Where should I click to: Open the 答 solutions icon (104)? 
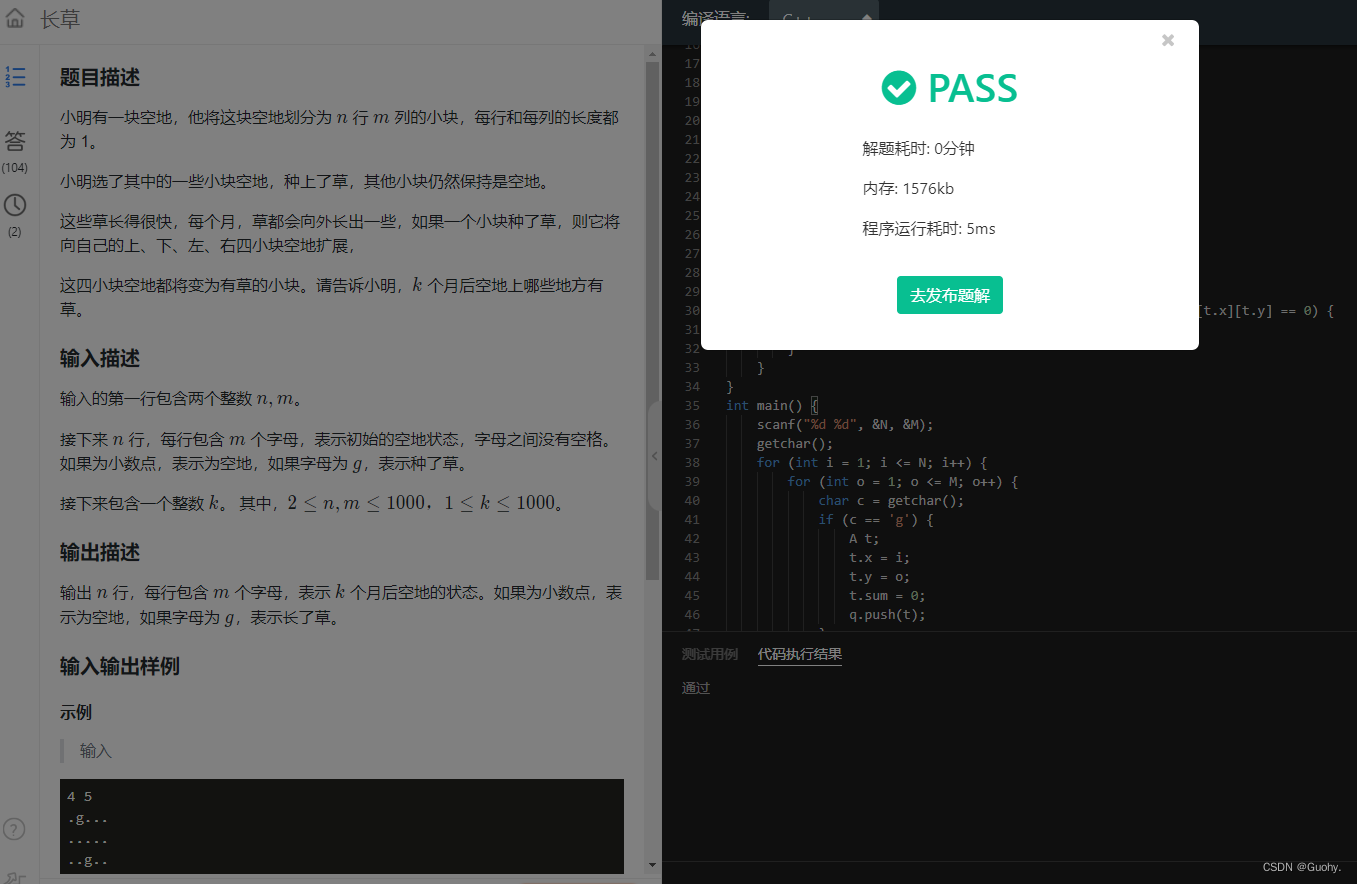(x=15, y=141)
